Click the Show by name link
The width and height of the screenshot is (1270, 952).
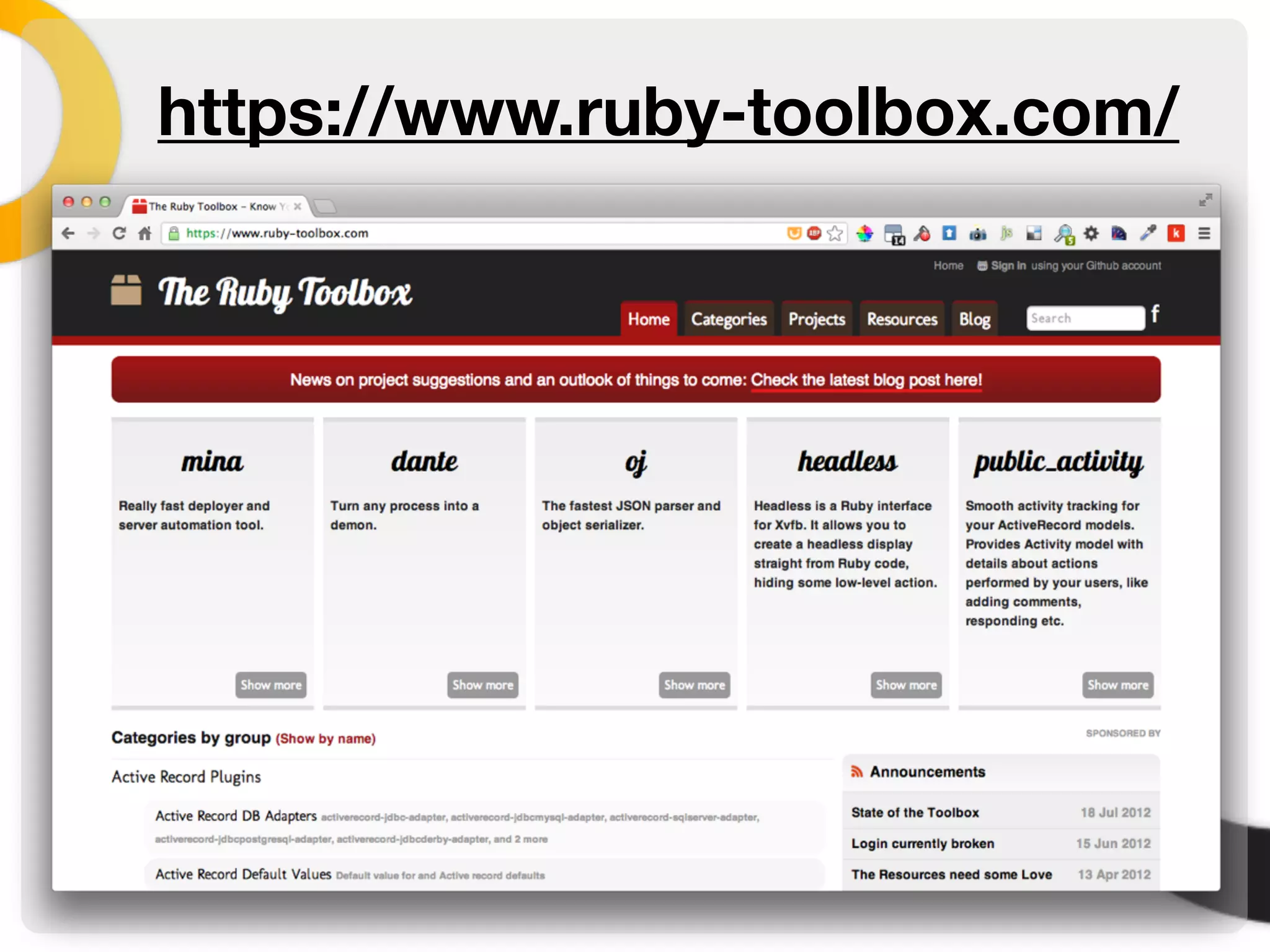(x=326, y=738)
